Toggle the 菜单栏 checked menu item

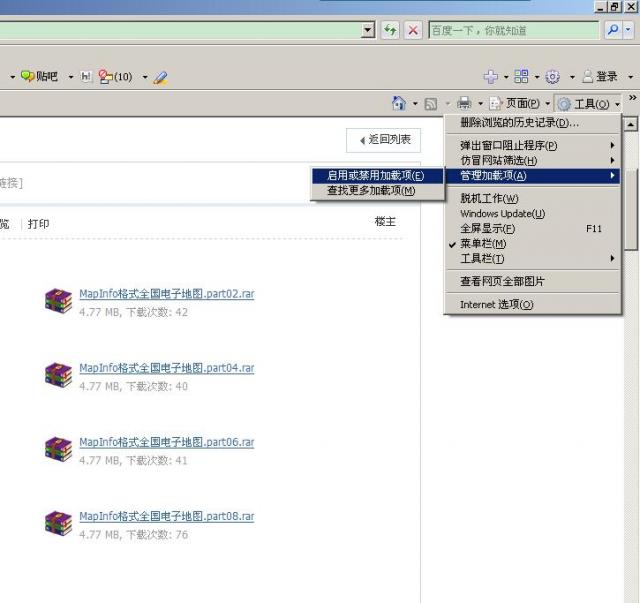(483, 244)
